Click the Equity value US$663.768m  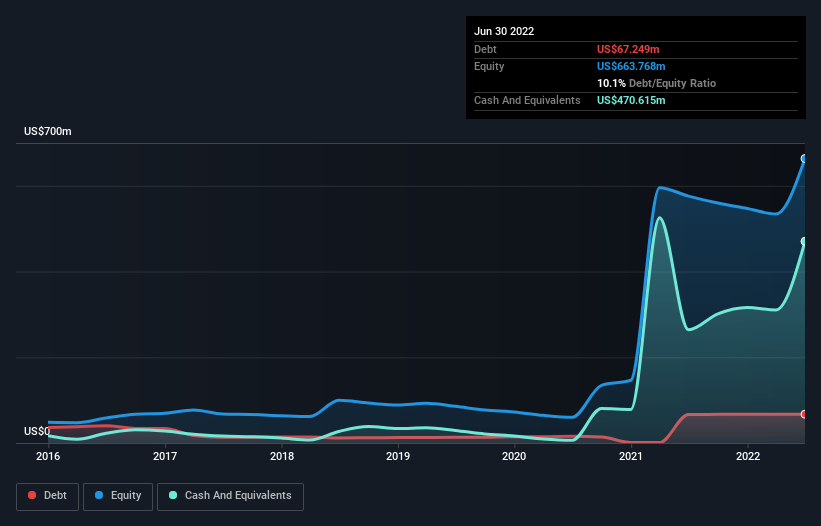pos(631,66)
